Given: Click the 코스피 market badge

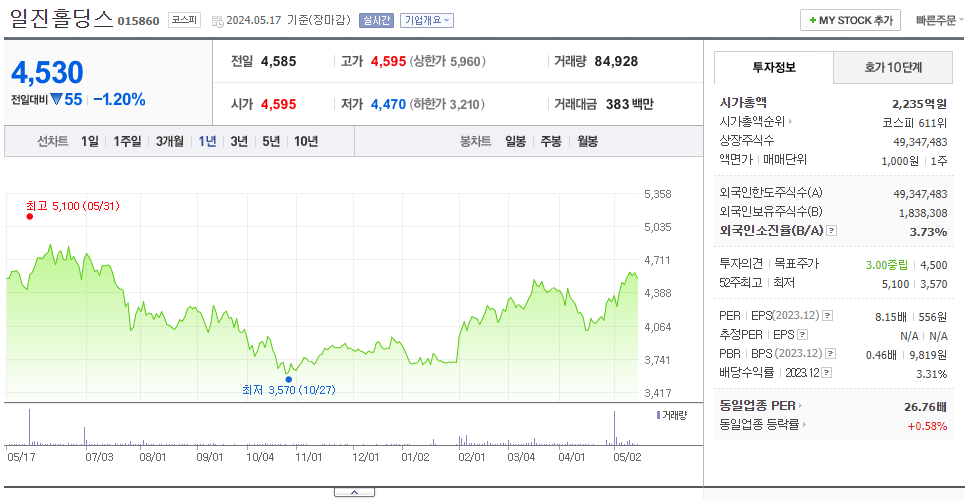Looking at the screenshot, I should point(185,20).
